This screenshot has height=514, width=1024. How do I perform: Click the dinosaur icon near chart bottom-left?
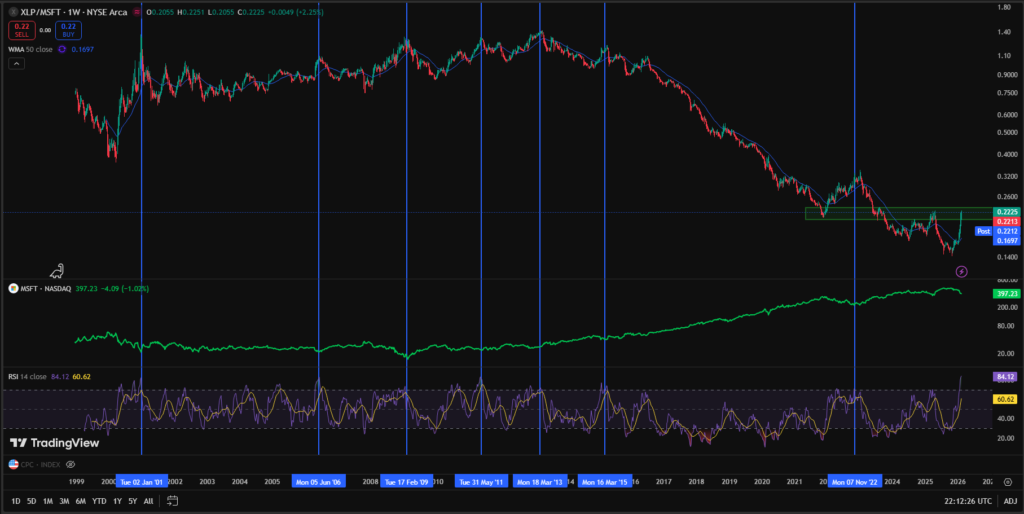click(59, 270)
